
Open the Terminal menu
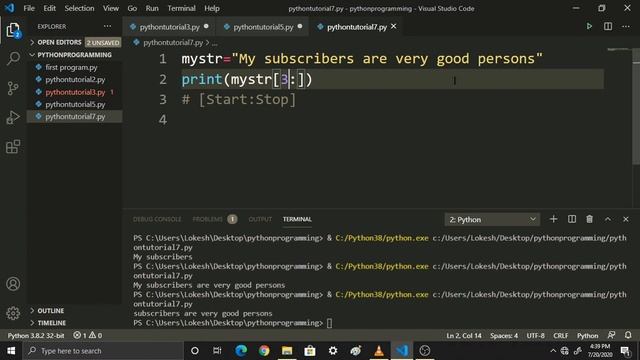(x=181, y=8)
